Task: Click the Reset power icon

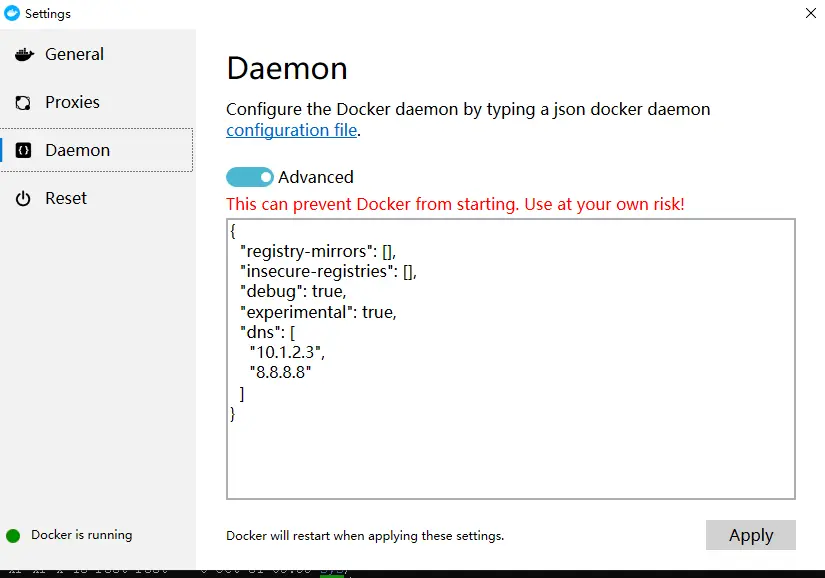Action: pos(23,199)
